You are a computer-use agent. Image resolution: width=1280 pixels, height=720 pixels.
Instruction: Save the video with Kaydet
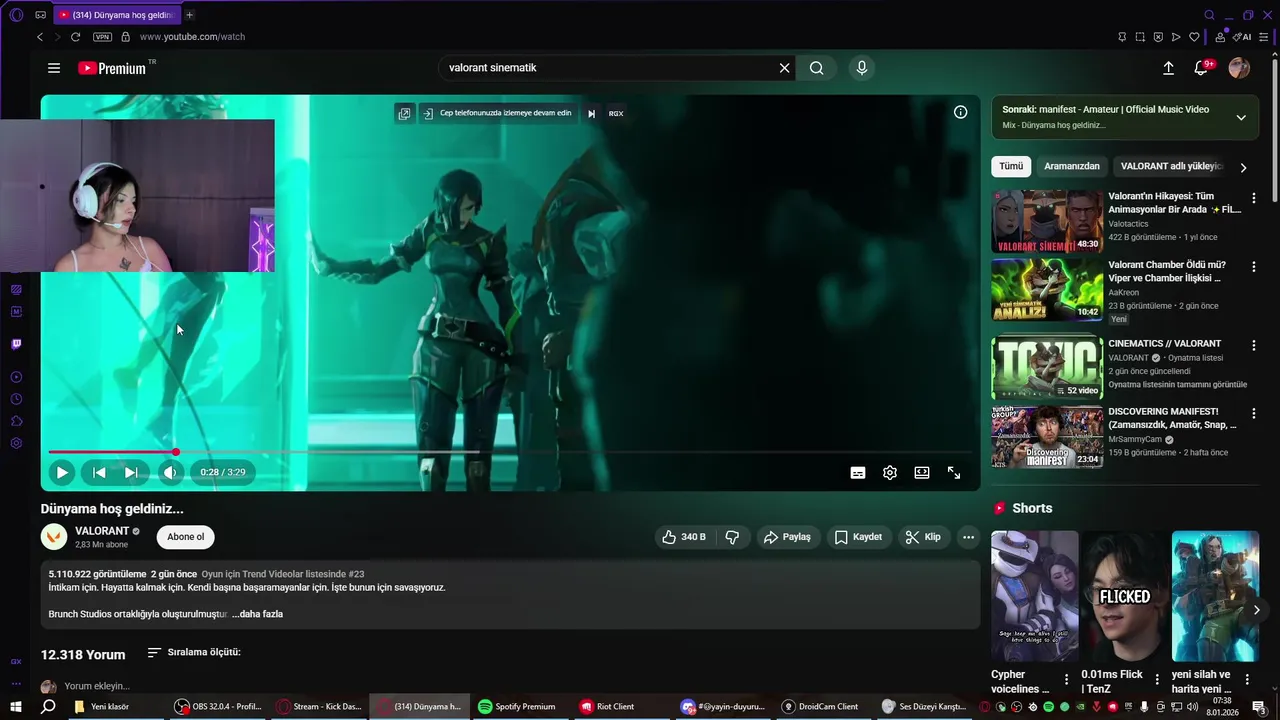click(858, 537)
